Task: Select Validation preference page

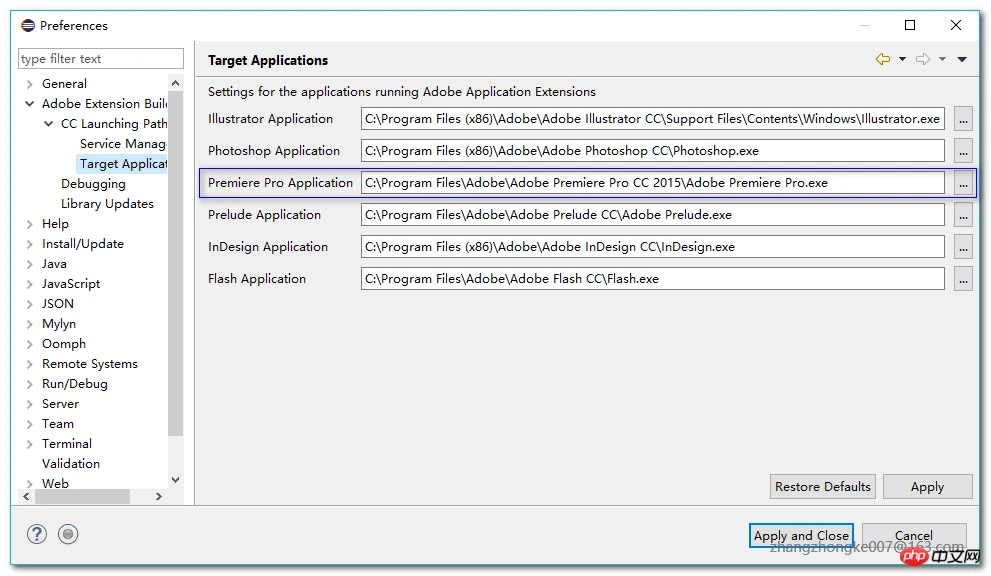Action: point(71,463)
